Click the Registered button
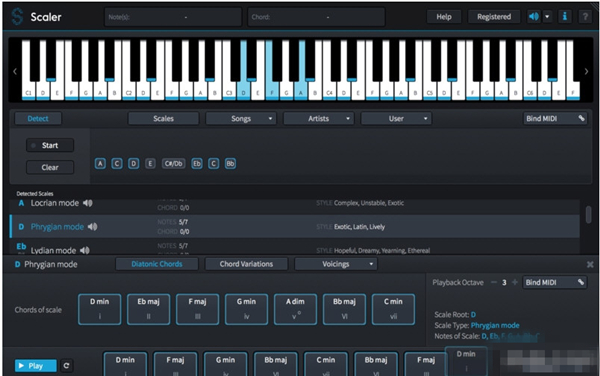The image size is (600, 376). [x=494, y=16]
